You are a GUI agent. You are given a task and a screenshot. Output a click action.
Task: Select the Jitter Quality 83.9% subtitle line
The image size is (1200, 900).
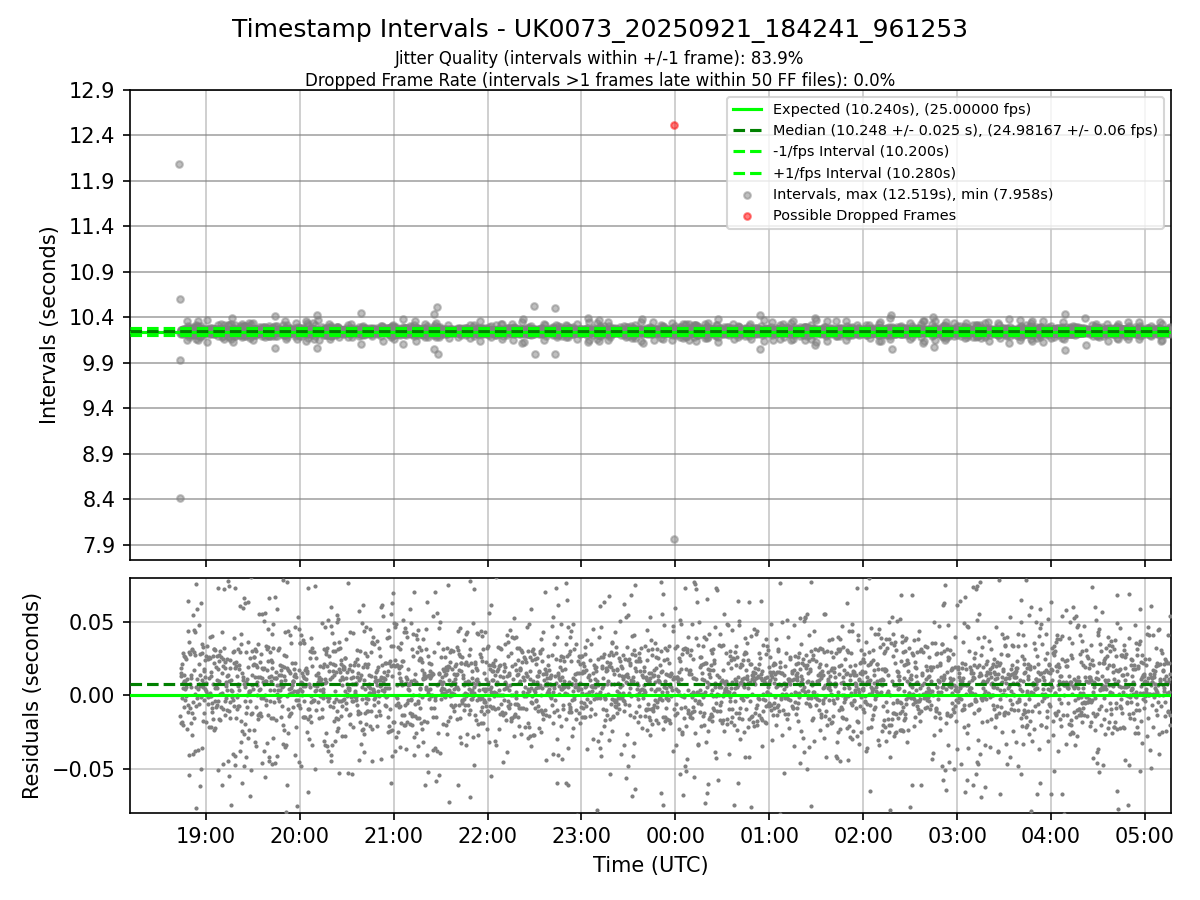(599, 58)
